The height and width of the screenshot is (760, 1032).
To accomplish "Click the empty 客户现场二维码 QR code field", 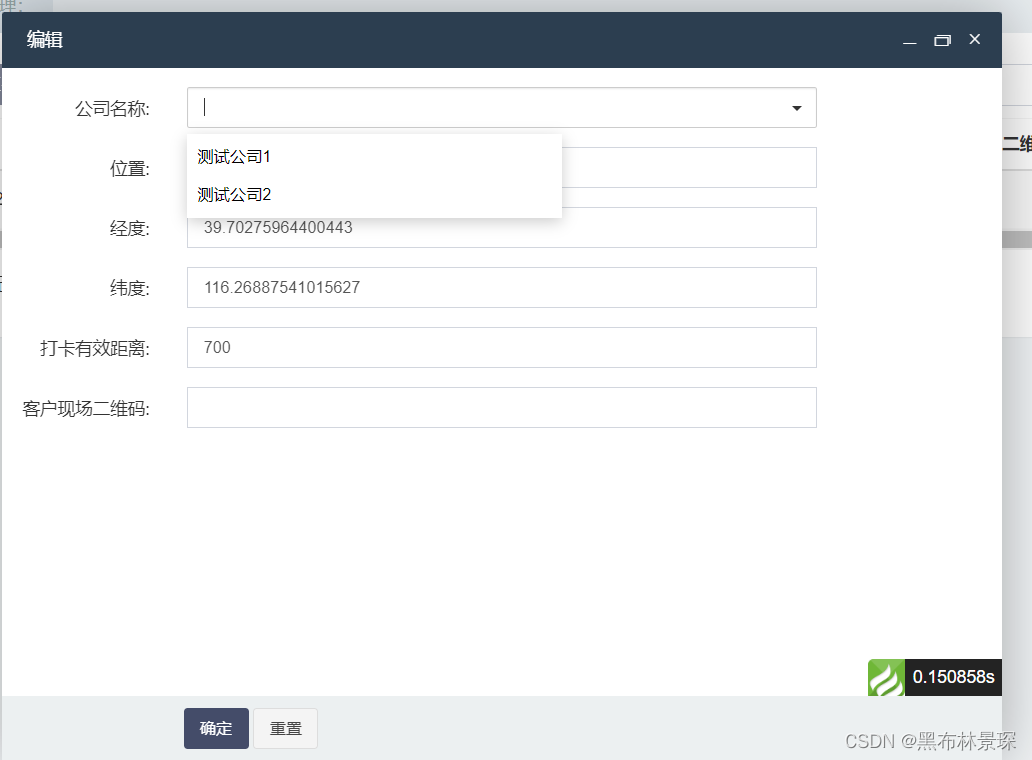I will click(x=500, y=407).
